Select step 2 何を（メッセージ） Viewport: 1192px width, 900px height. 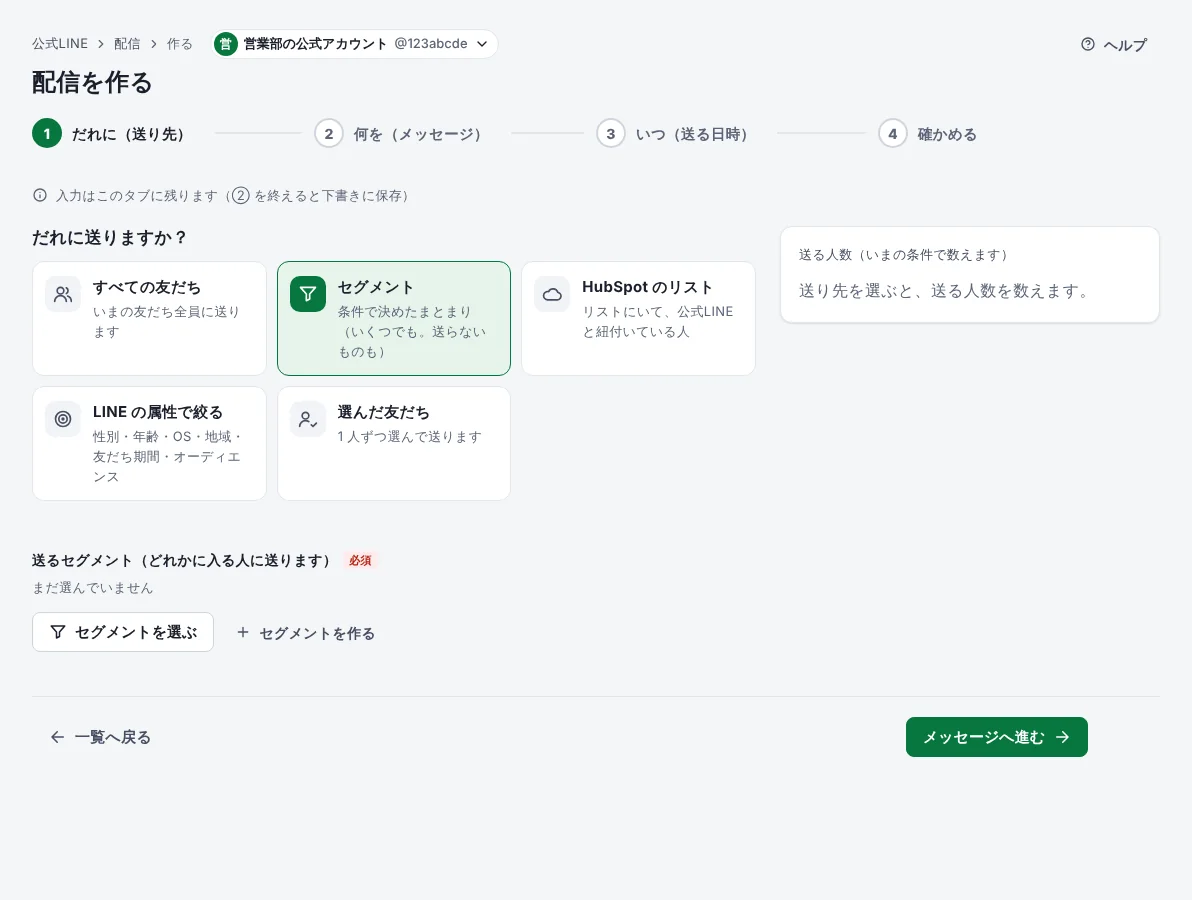coord(398,134)
